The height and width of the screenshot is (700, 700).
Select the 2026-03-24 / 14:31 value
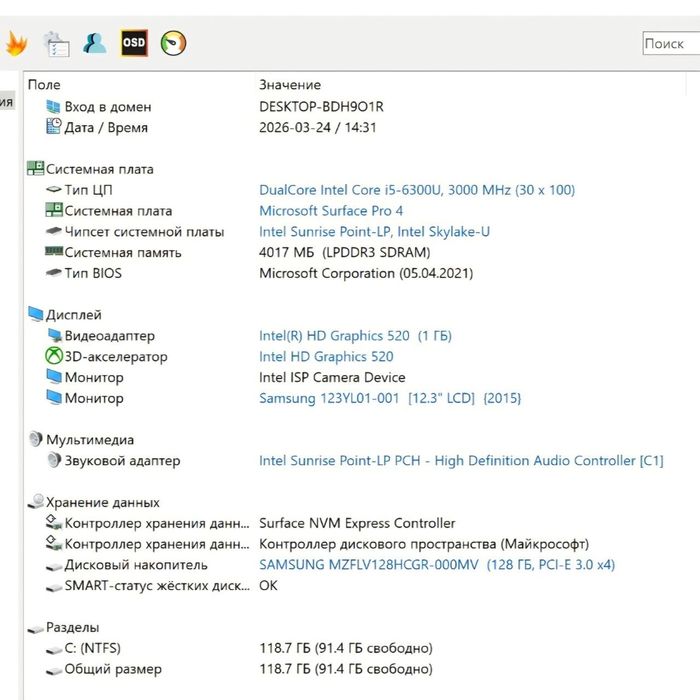tap(317, 127)
